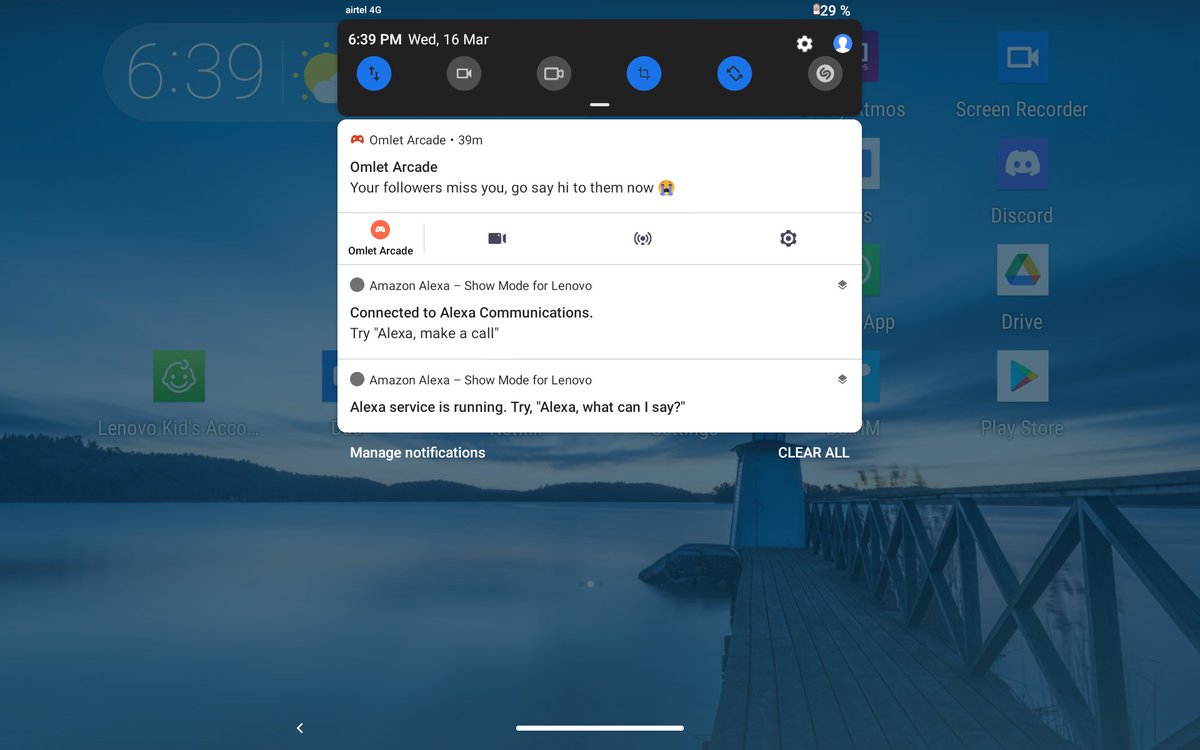Open the user profile avatar
Viewport: 1200px width, 750px height.
843,43
